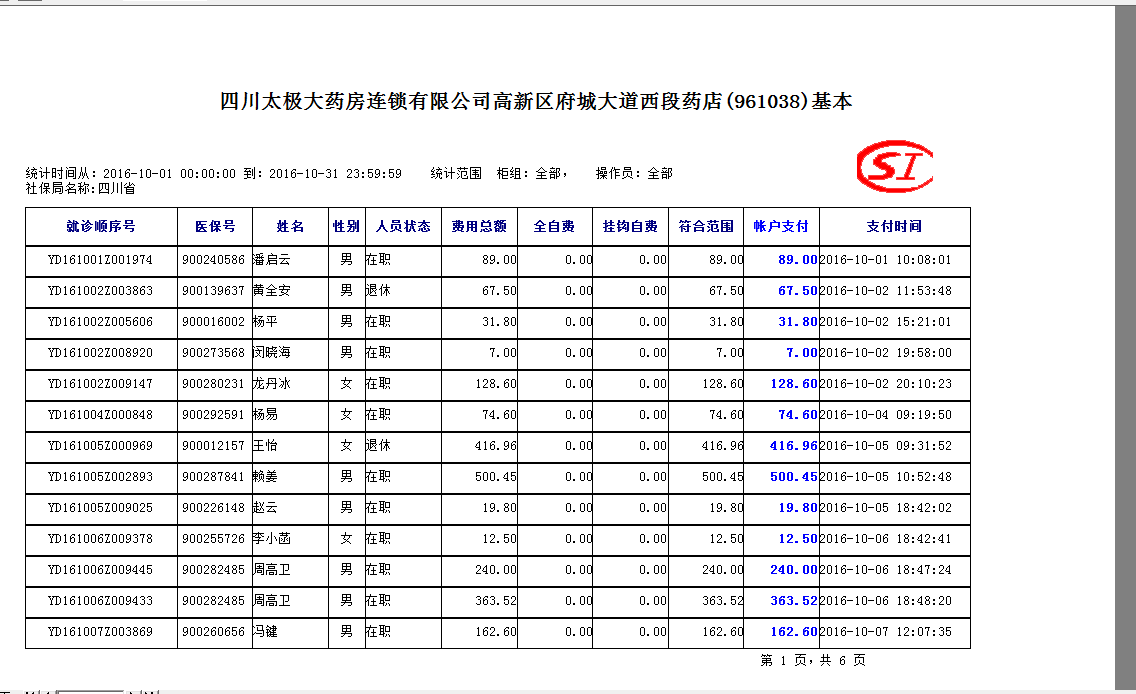This screenshot has width=1136, height=694.
Task: Click the 社保局名称:四川省 label
Action: coord(80,188)
